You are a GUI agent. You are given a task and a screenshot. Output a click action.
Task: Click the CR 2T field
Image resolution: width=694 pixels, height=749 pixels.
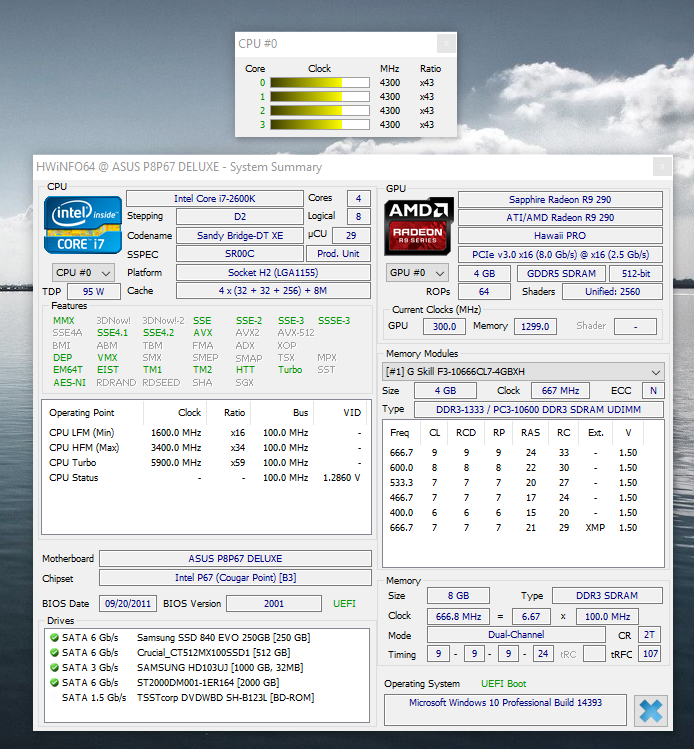coord(649,634)
